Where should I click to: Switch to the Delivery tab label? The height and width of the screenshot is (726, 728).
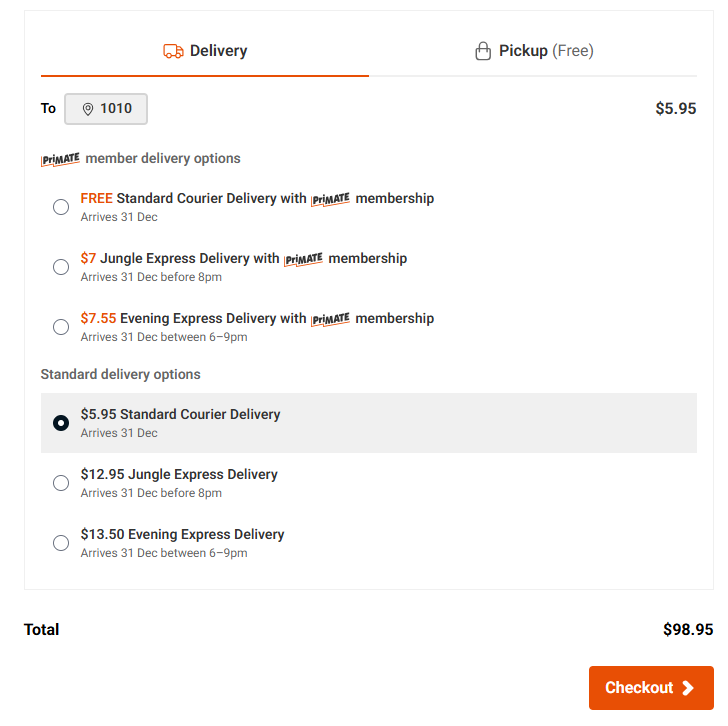point(218,51)
